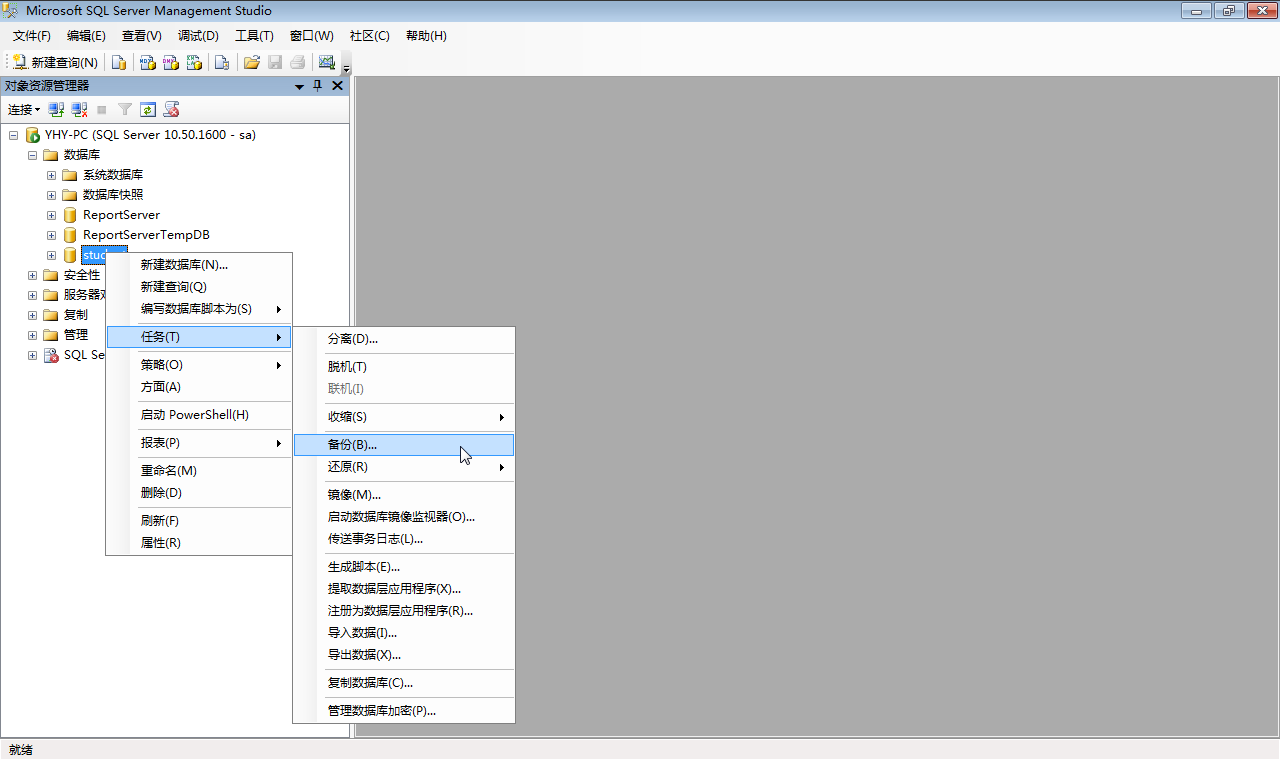Choose 复制数据库(C)... in tasks submenu
1280x760 pixels.
pos(404,683)
